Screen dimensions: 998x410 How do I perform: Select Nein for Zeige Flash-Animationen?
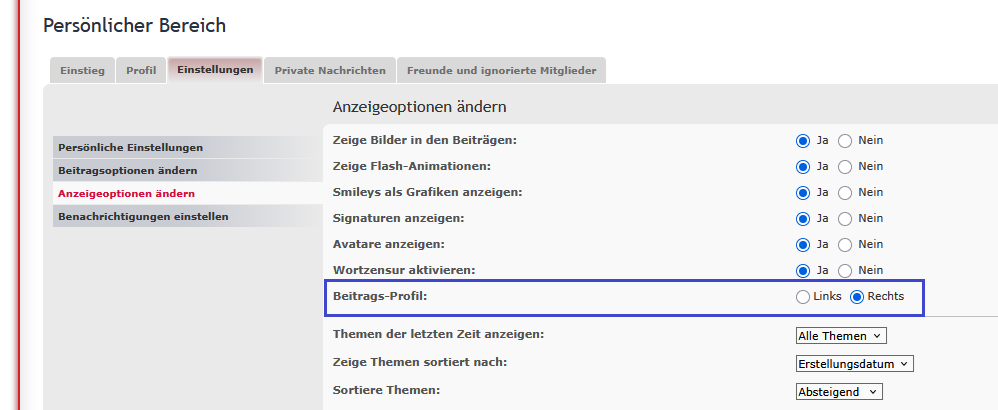tap(845, 166)
